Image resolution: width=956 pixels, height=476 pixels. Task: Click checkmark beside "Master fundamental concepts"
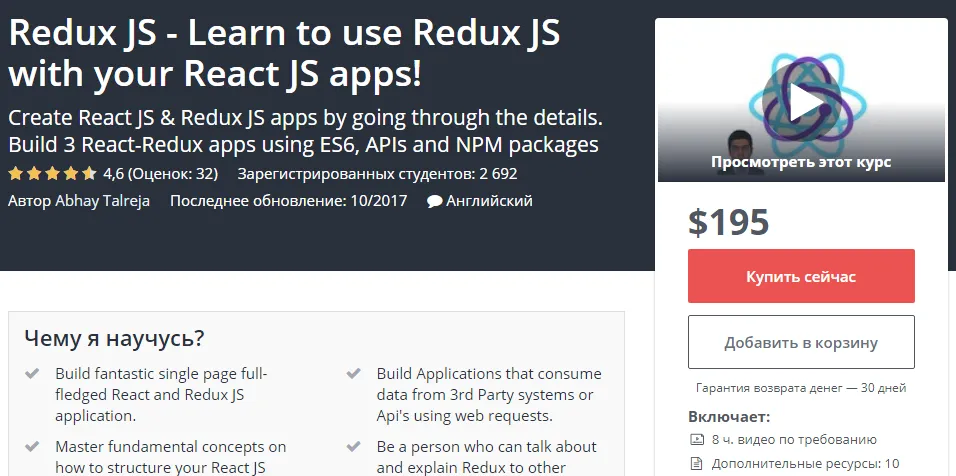click(33, 447)
